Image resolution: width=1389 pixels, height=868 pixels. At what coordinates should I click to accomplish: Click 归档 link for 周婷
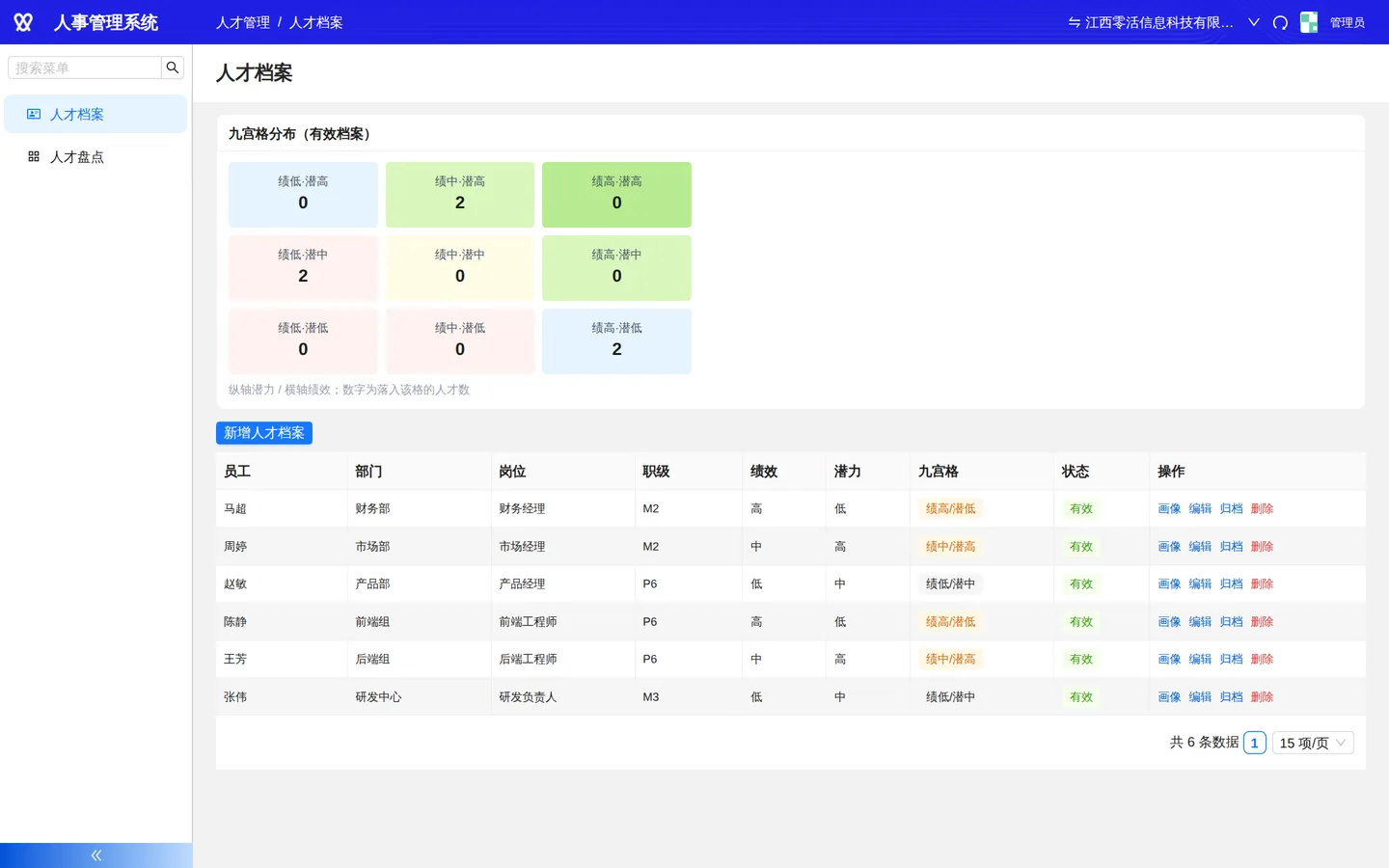(x=1231, y=547)
